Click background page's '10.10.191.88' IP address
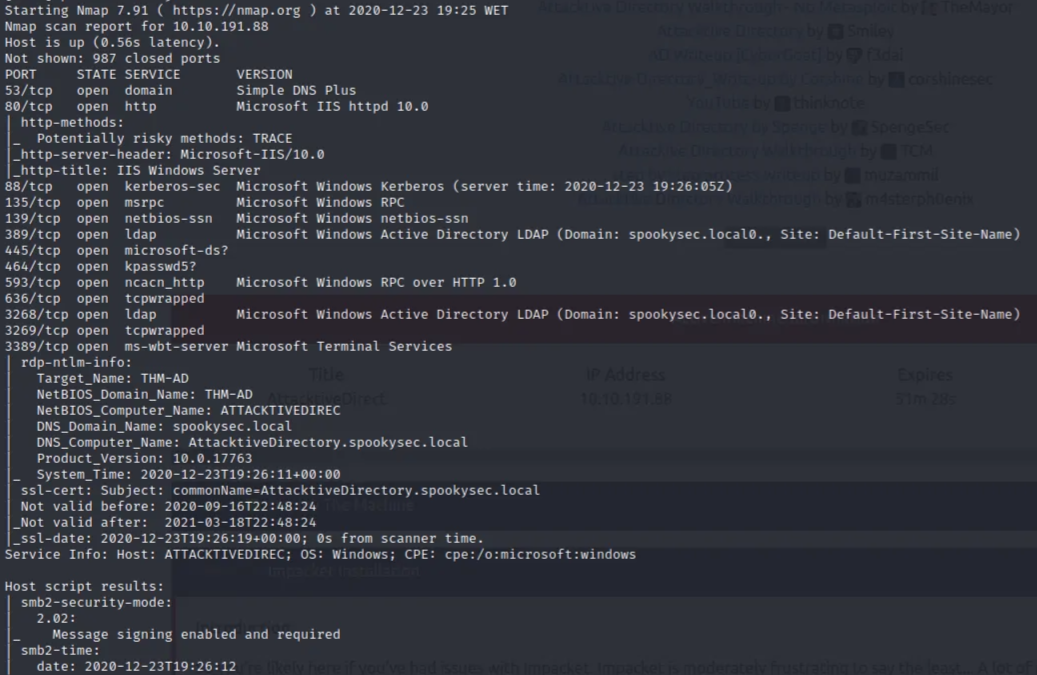1037x675 pixels. tap(626, 399)
